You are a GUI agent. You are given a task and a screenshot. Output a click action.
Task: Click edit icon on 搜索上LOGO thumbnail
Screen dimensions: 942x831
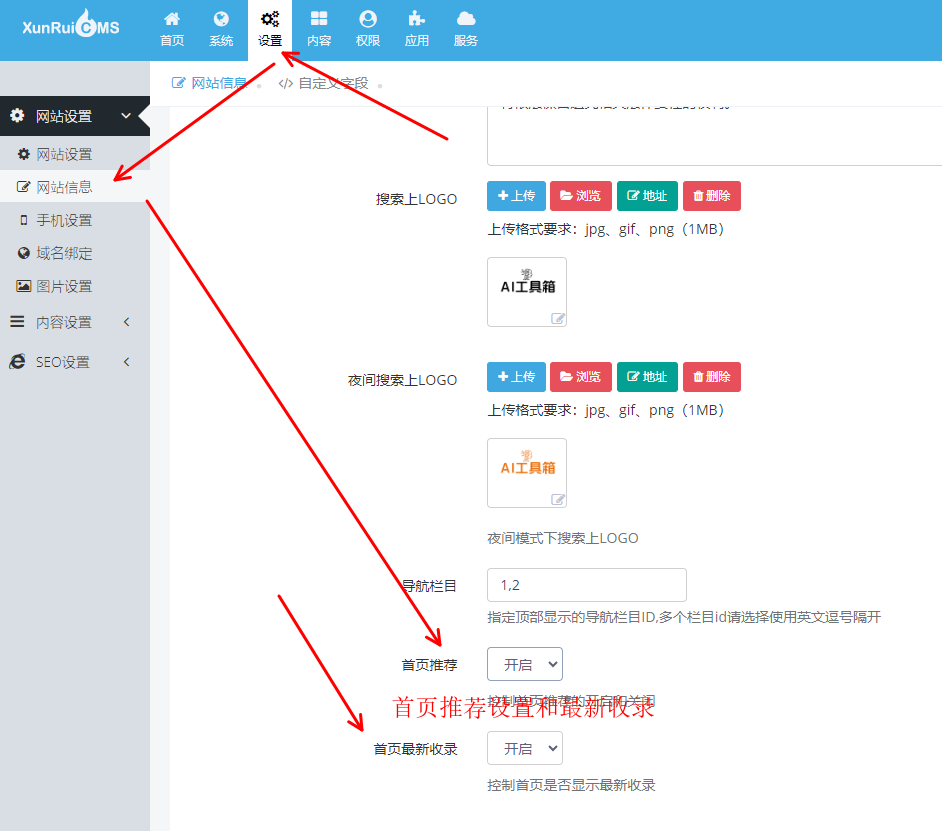tap(558, 318)
